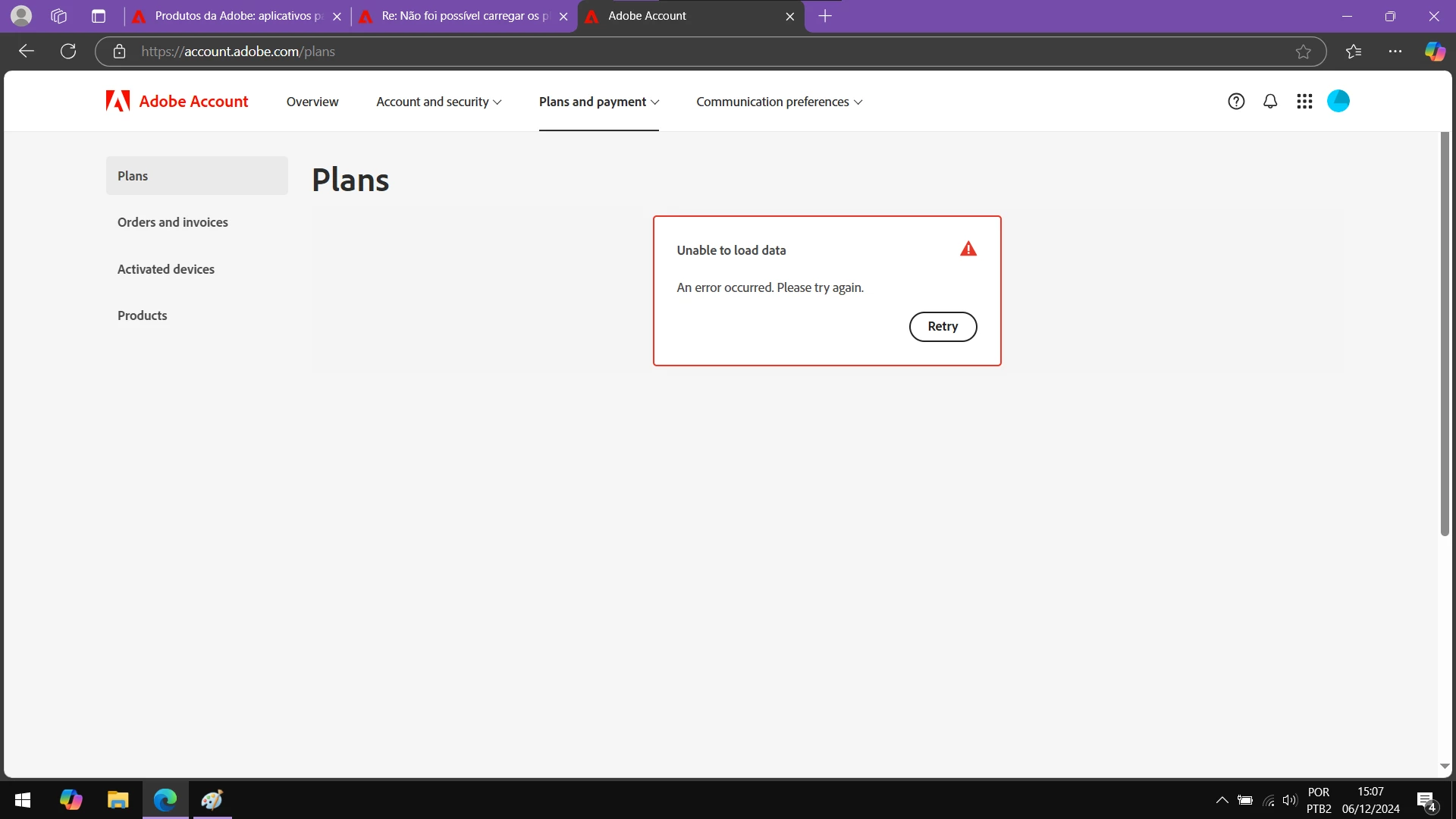Refresh the page with the reload icon
The image size is (1456, 819).
coord(68,52)
